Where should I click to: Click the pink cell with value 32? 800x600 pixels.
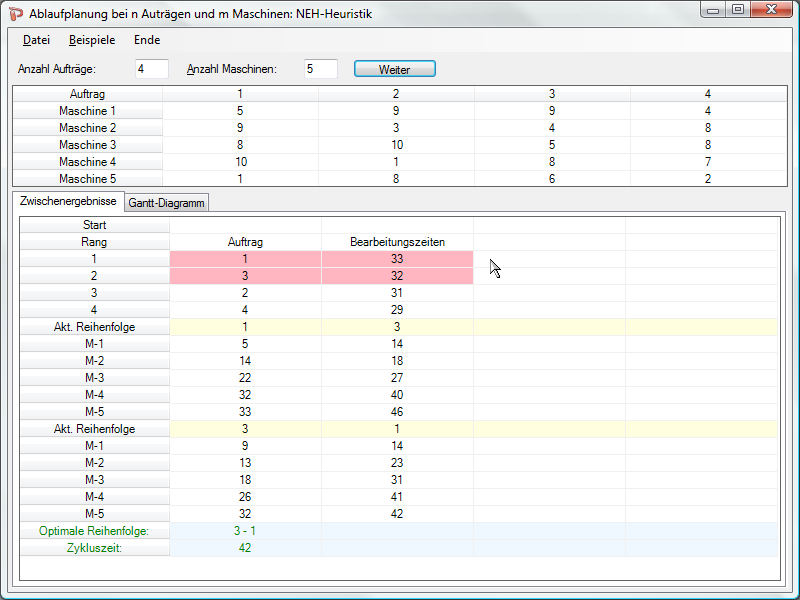[397, 276]
